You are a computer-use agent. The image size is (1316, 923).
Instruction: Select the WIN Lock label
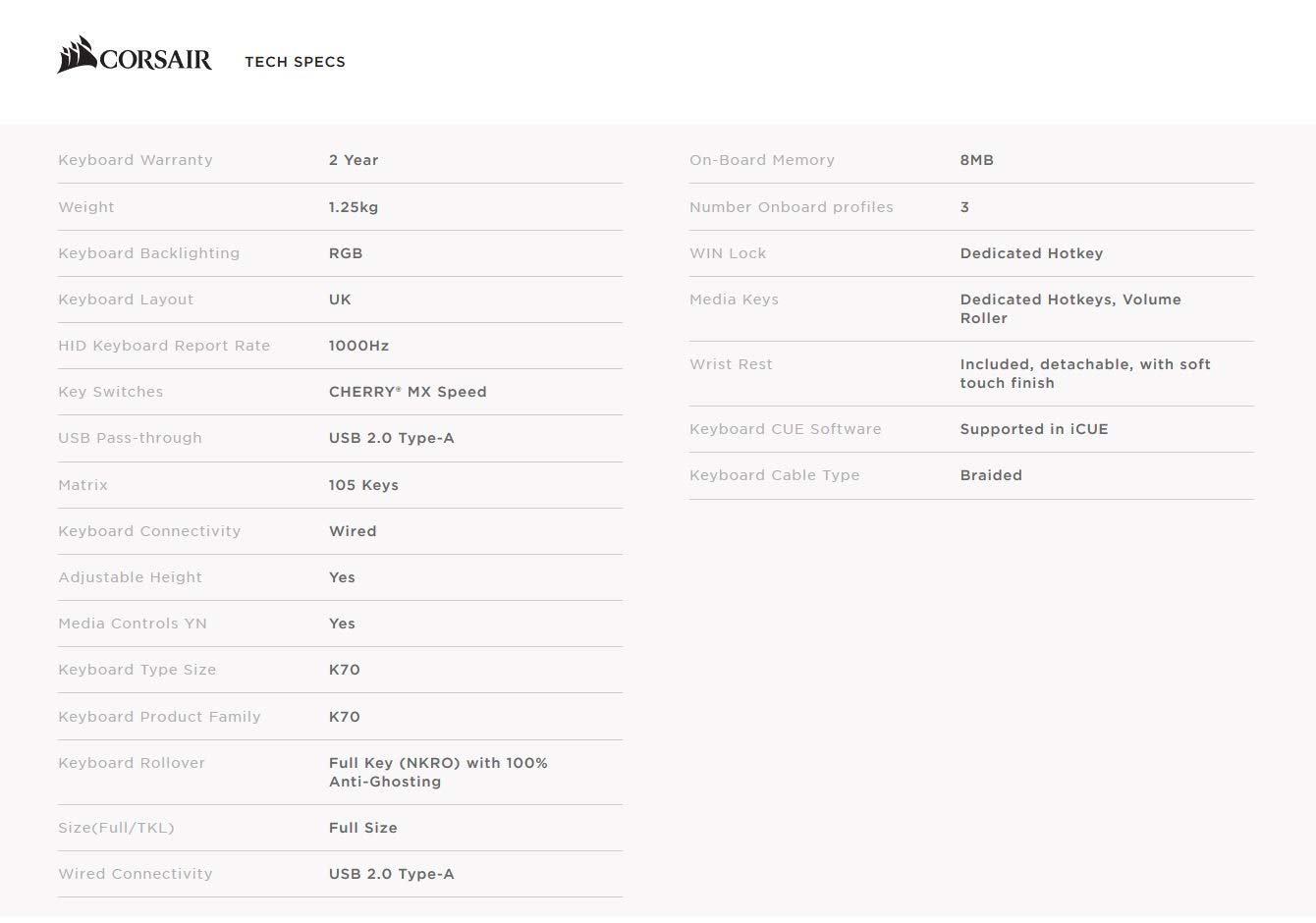[728, 253]
